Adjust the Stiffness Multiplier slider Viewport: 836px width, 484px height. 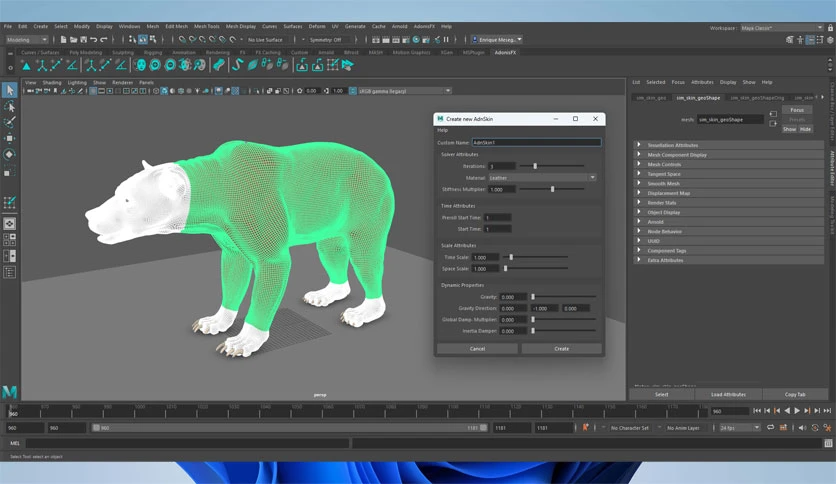click(x=552, y=189)
